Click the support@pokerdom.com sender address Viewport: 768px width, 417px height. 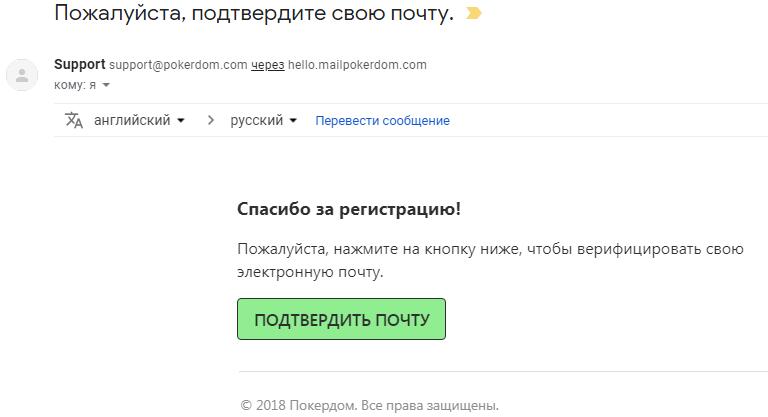coord(178,65)
